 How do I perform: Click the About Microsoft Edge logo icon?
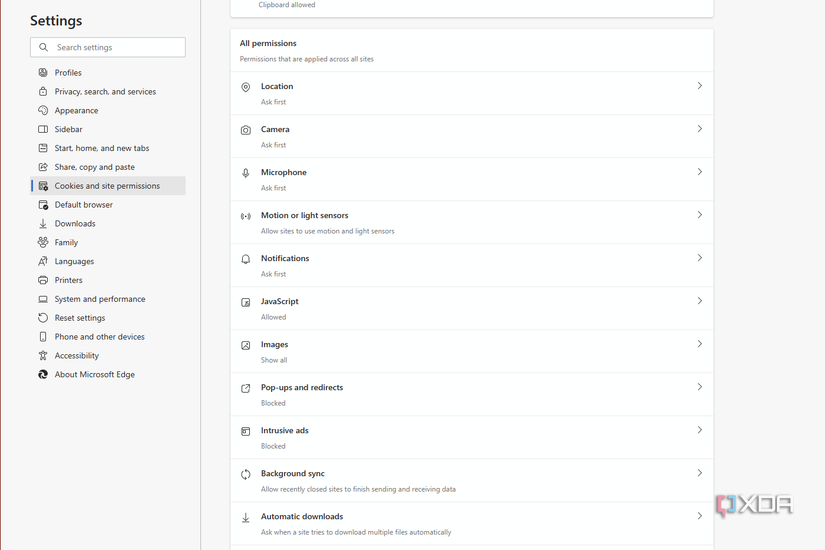pyautogui.click(x=43, y=374)
